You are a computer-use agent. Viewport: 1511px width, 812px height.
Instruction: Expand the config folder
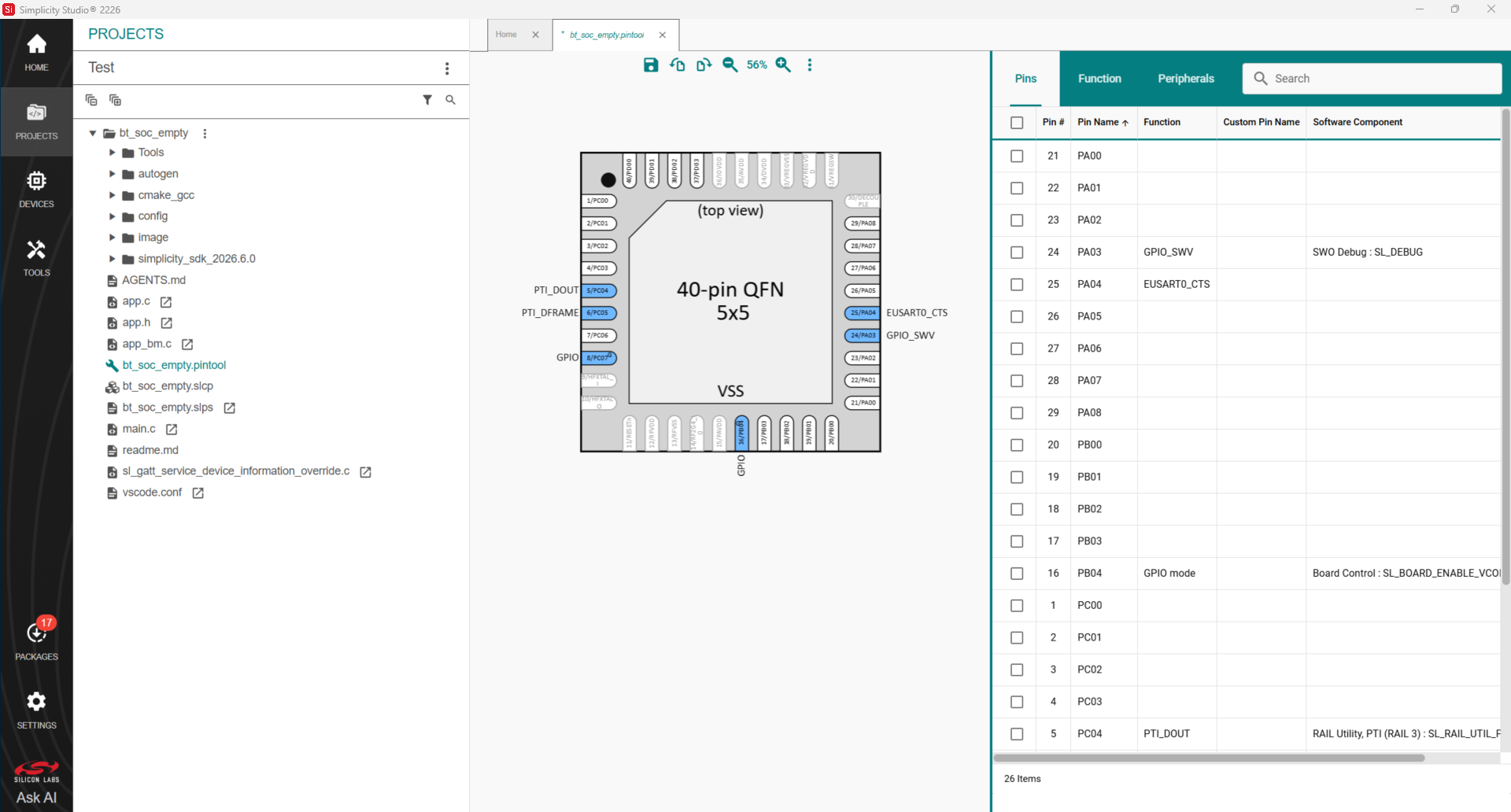coord(112,216)
